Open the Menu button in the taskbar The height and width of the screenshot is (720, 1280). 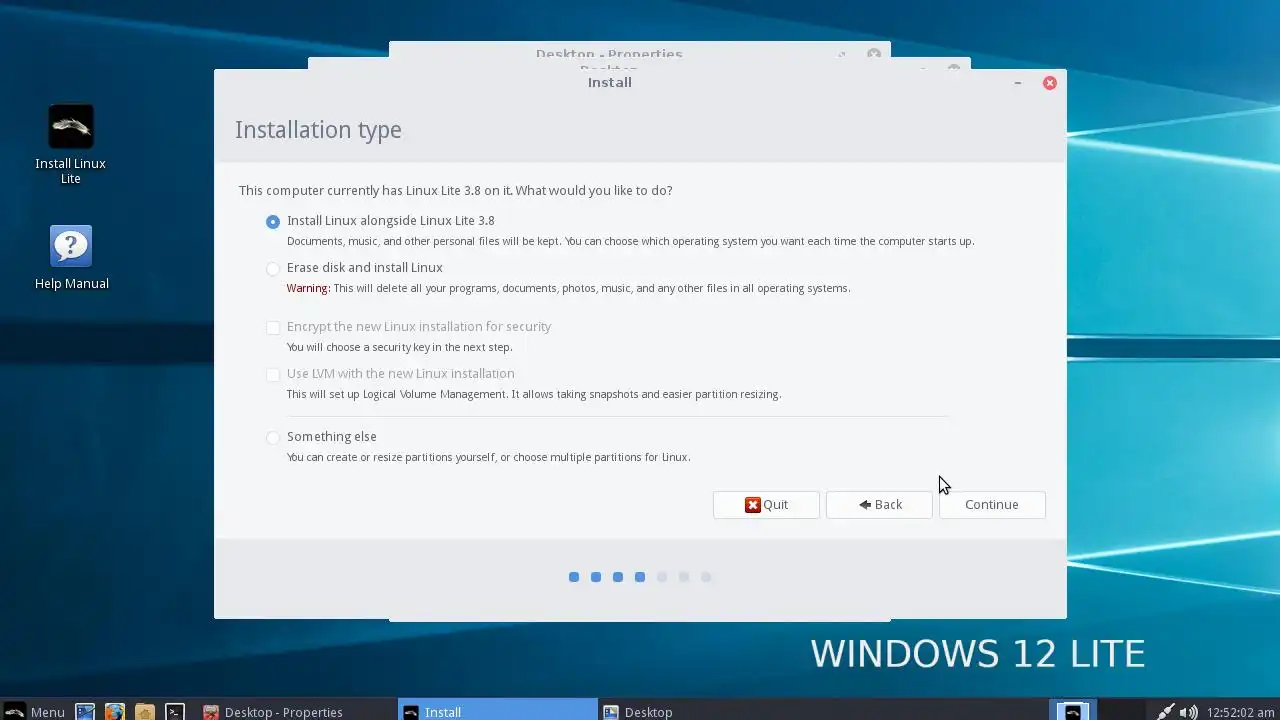35,711
